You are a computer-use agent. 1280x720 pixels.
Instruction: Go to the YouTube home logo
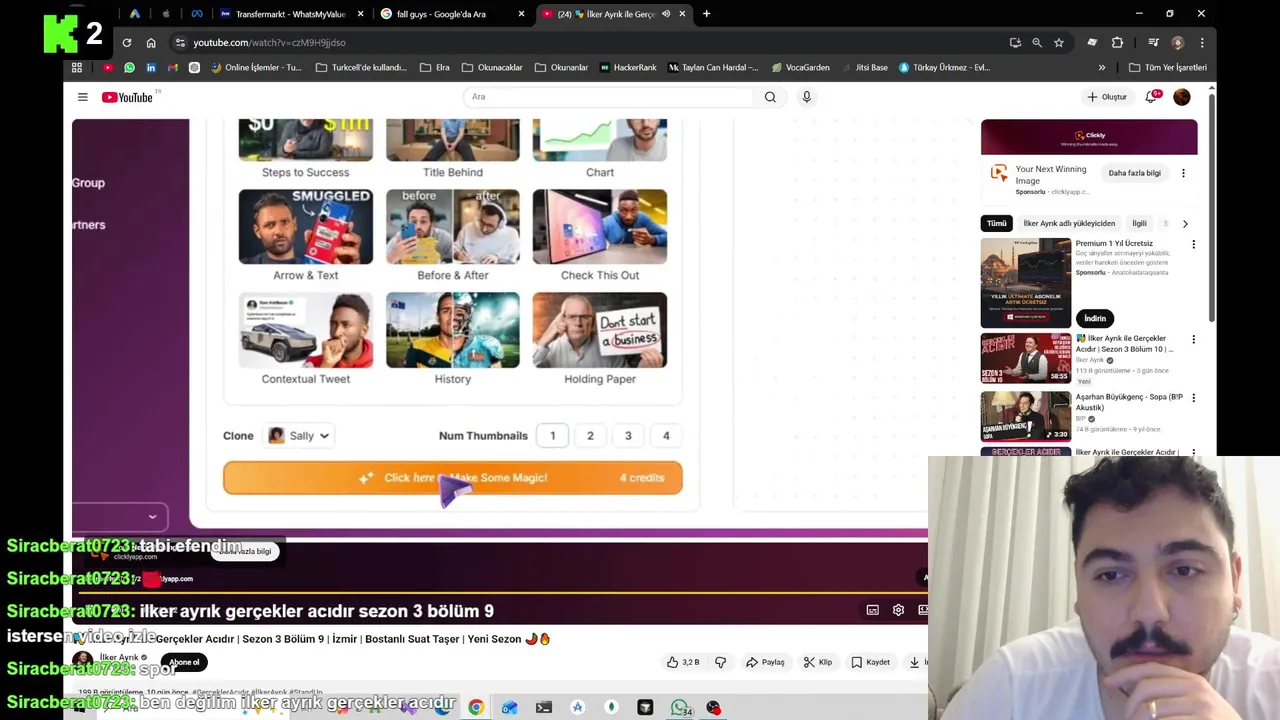[127, 97]
